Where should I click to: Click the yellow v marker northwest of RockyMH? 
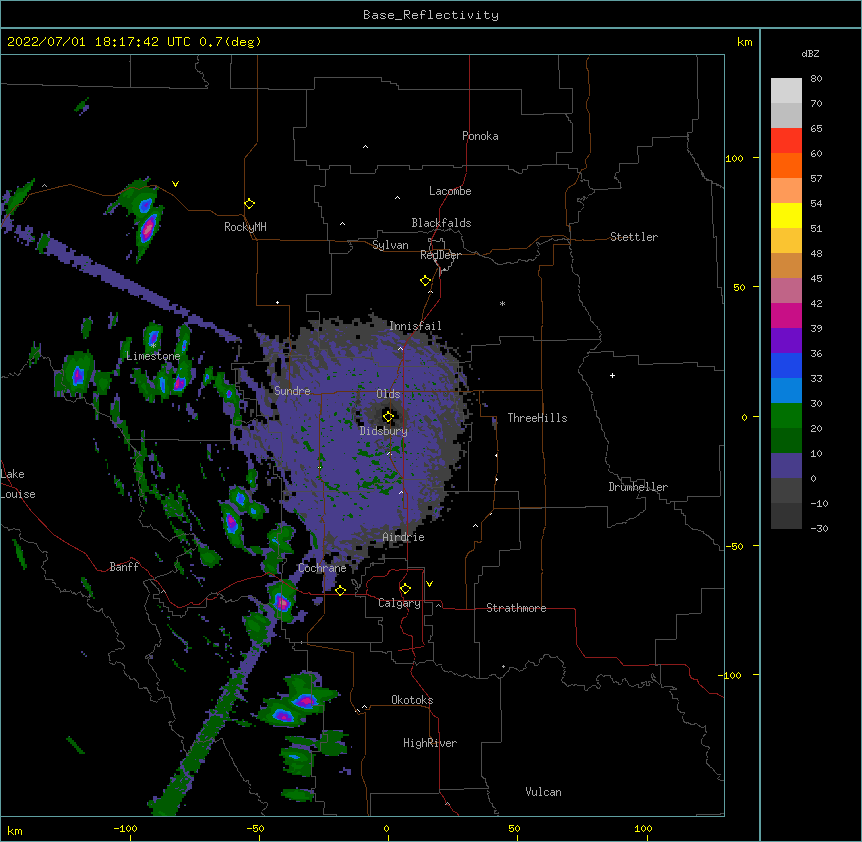pos(175,184)
